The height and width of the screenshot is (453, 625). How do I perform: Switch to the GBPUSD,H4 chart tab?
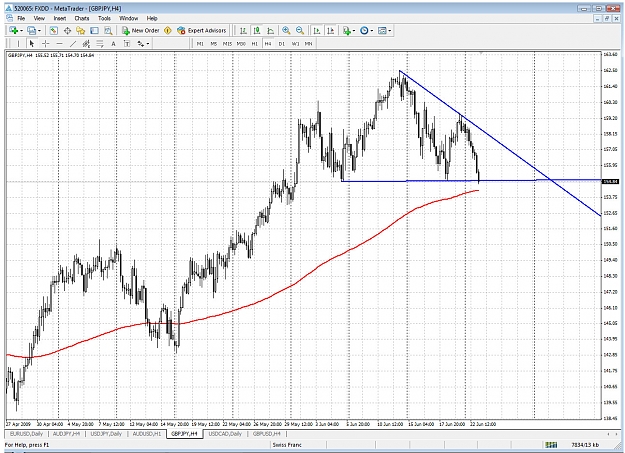pyautogui.click(x=267, y=434)
